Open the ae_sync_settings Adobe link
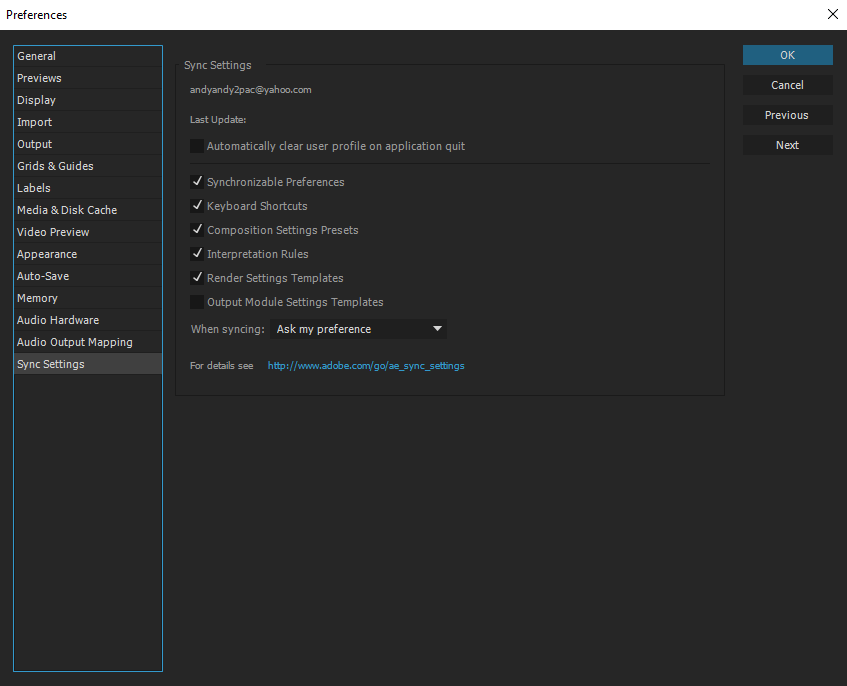Image resolution: width=847 pixels, height=686 pixels. (x=366, y=366)
